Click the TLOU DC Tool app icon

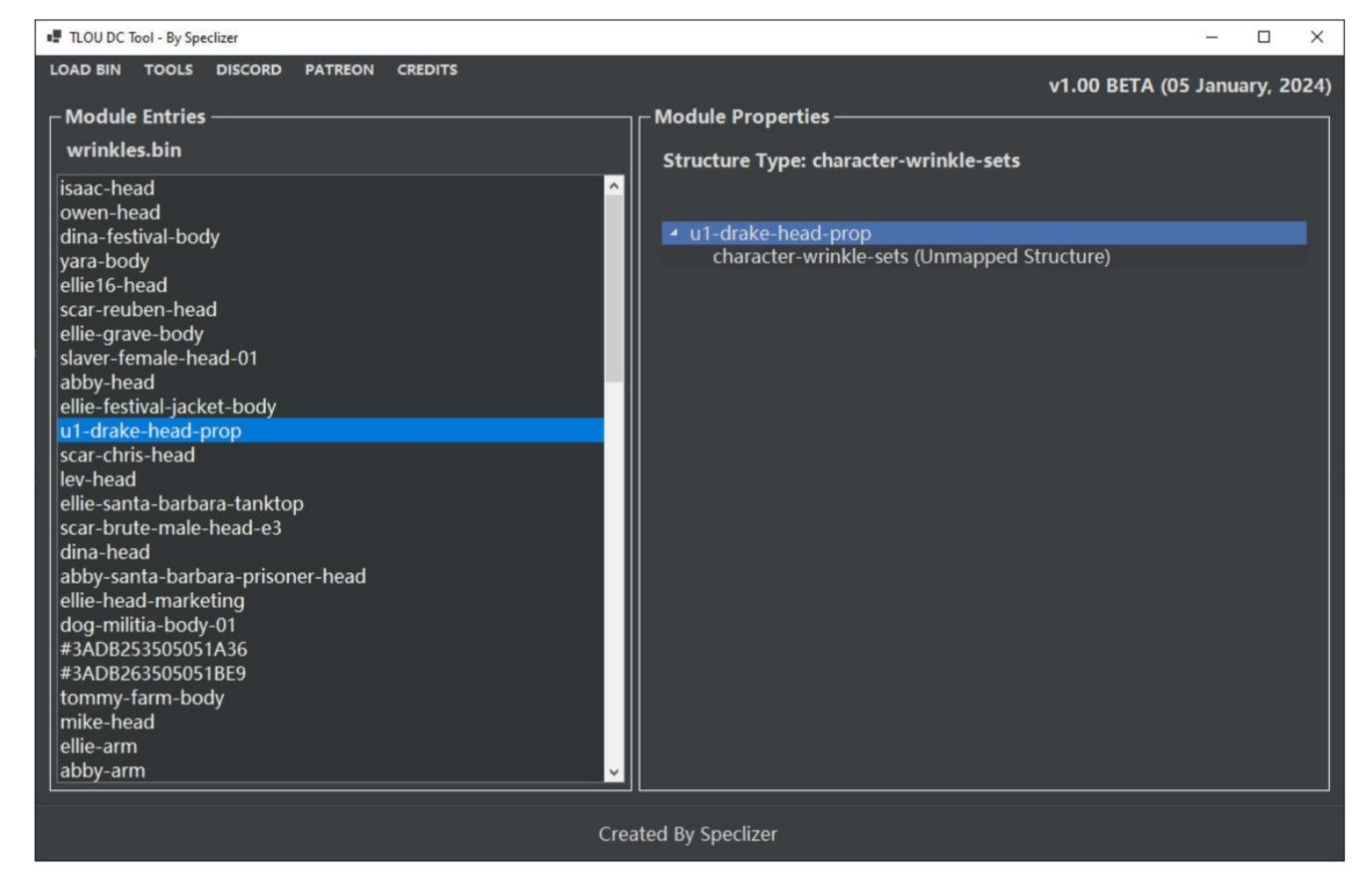[x=54, y=37]
